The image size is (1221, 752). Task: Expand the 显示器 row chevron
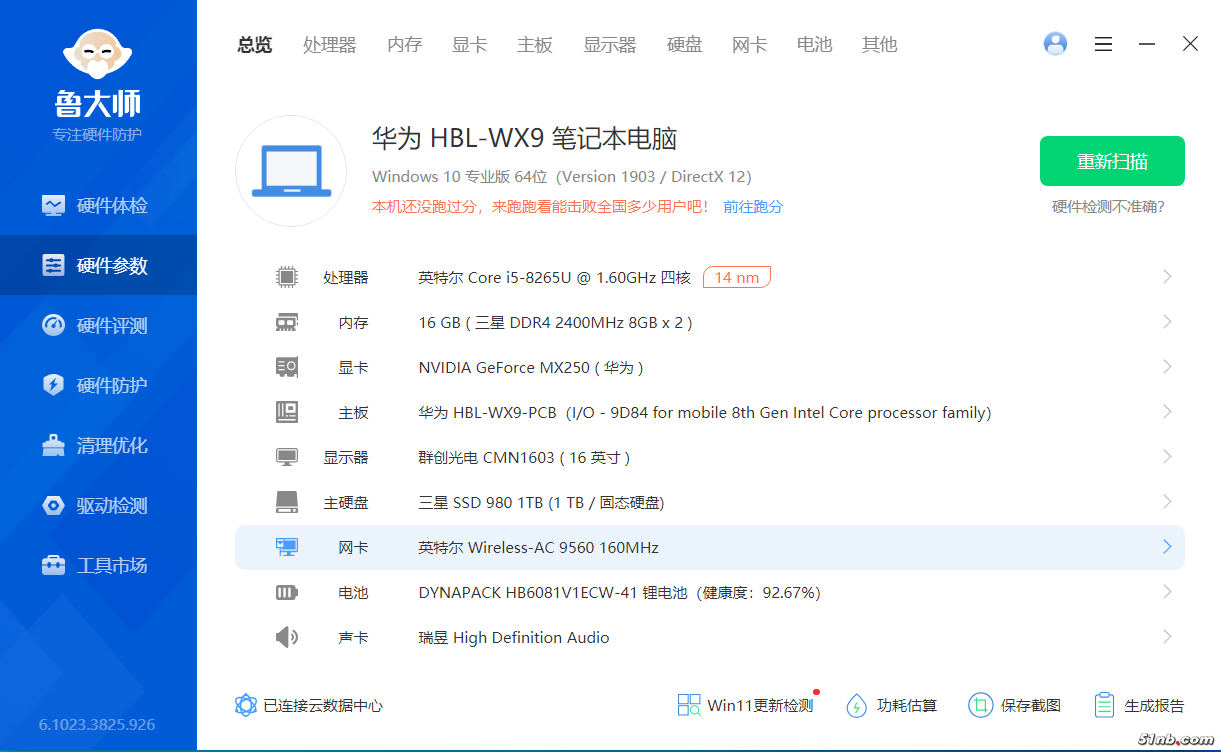[x=1167, y=457]
